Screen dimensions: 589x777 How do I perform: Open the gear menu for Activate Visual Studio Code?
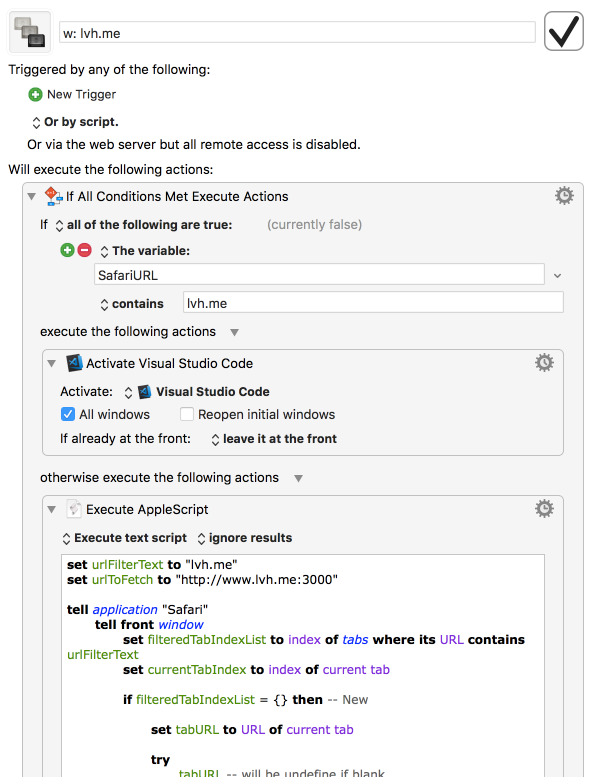[x=544, y=363]
